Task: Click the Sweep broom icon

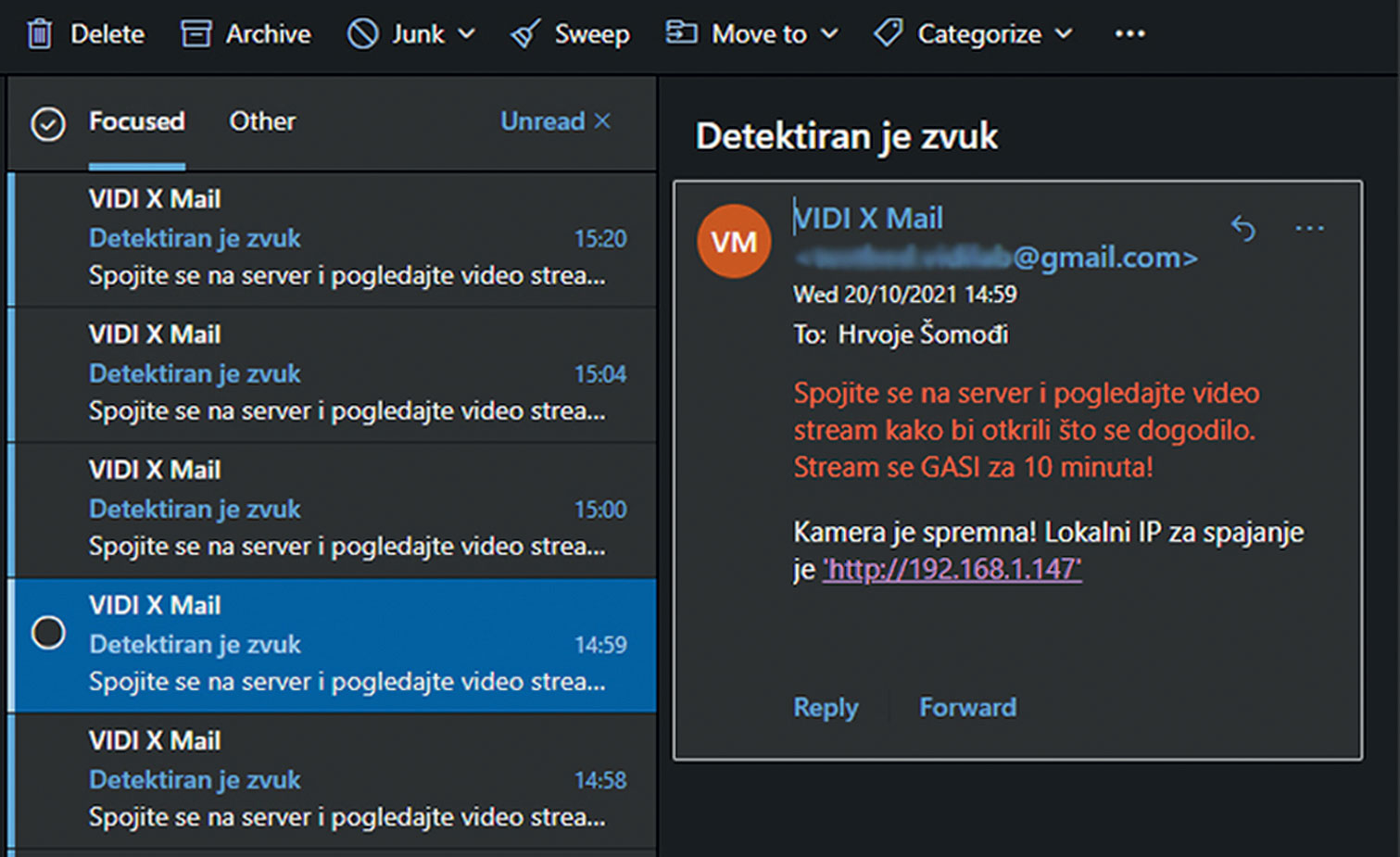Action: point(524,35)
